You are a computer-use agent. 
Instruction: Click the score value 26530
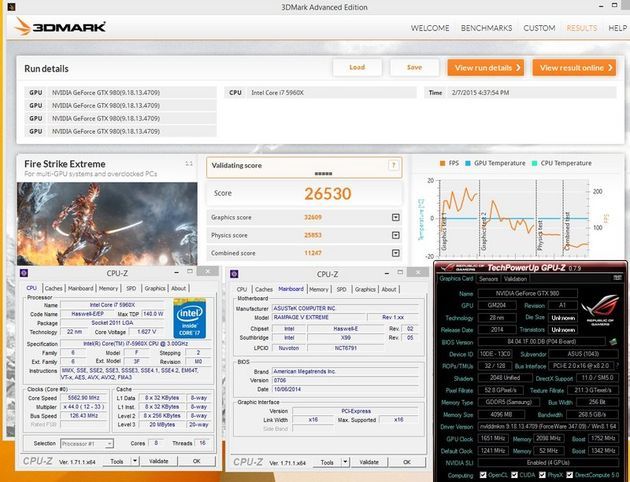point(327,194)
